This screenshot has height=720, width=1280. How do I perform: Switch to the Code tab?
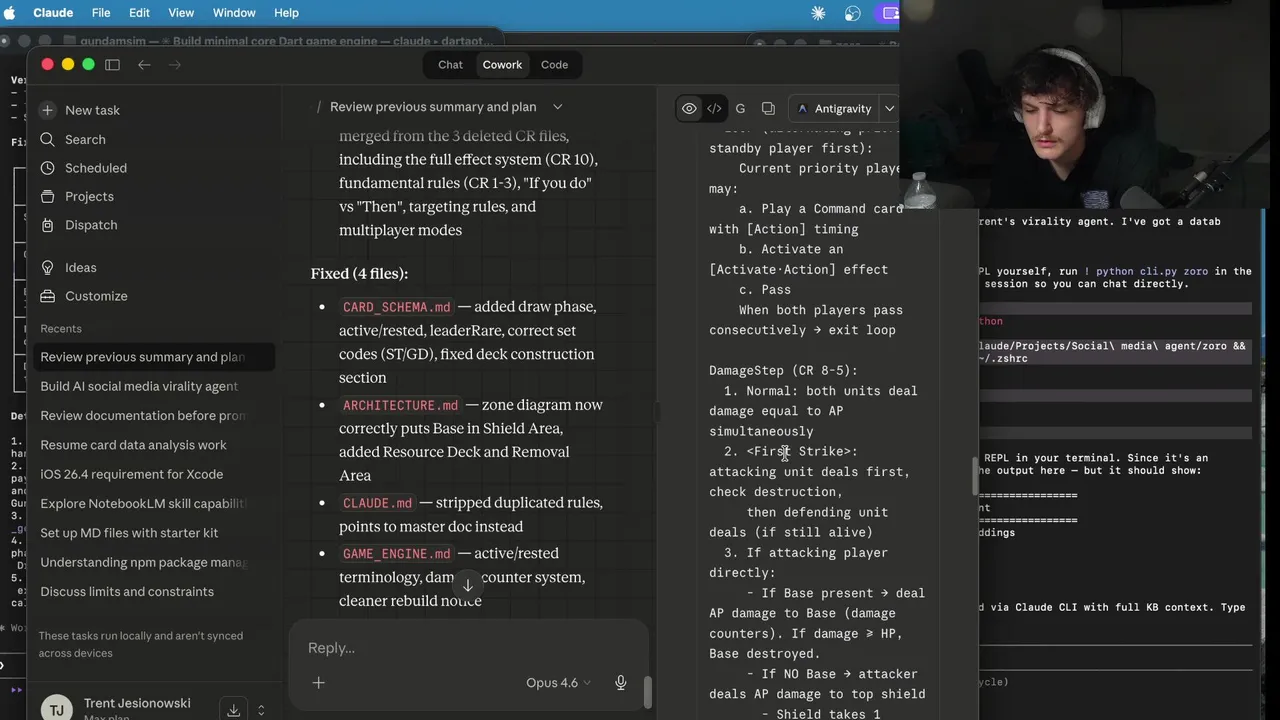[554, 64]
